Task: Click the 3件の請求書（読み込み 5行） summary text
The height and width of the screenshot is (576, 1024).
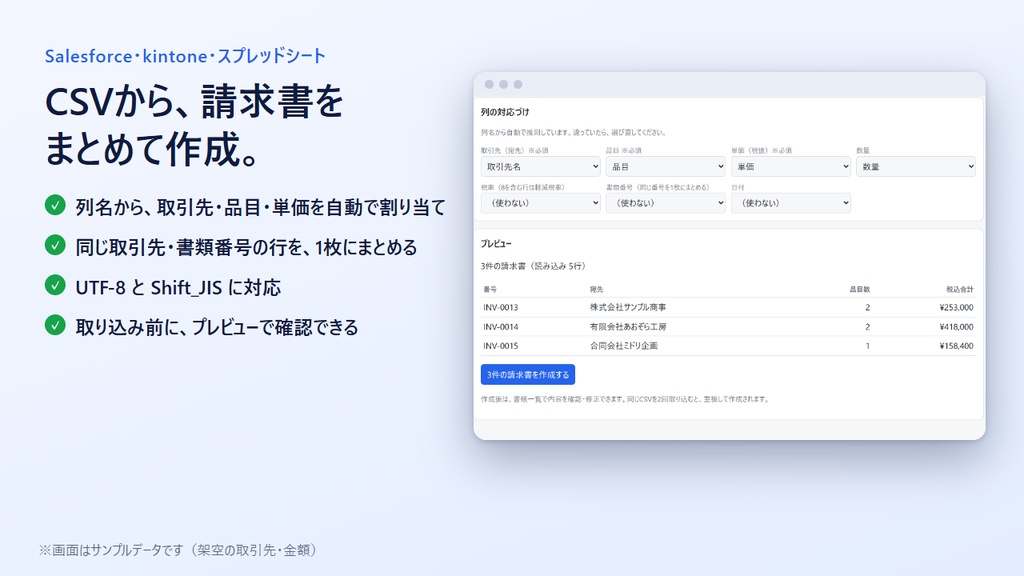Action: 534,266
